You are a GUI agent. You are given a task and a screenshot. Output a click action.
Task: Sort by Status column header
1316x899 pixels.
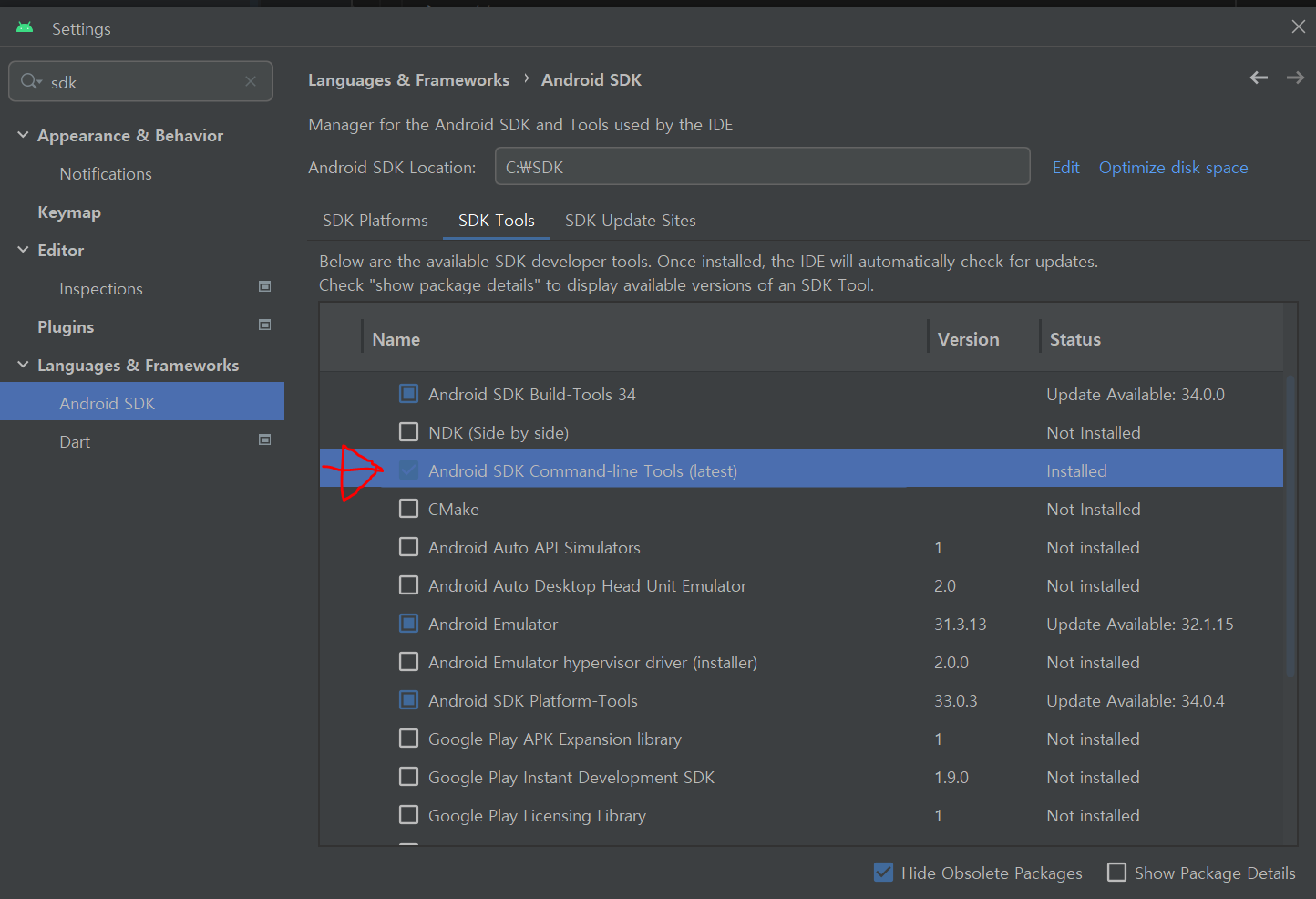(1075, 339)
